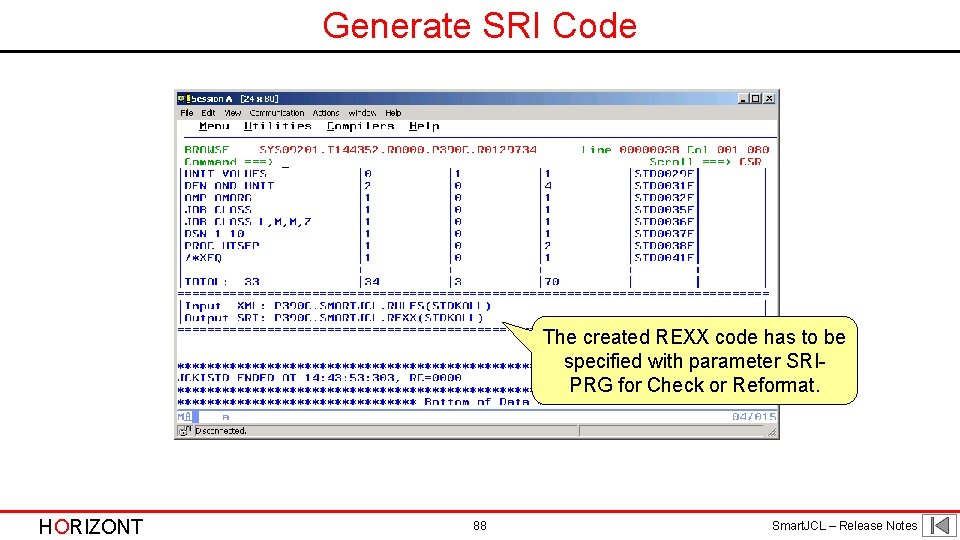Click the Session A title bar text
Screen dimensions: 960x540
[x=234, y=99]
